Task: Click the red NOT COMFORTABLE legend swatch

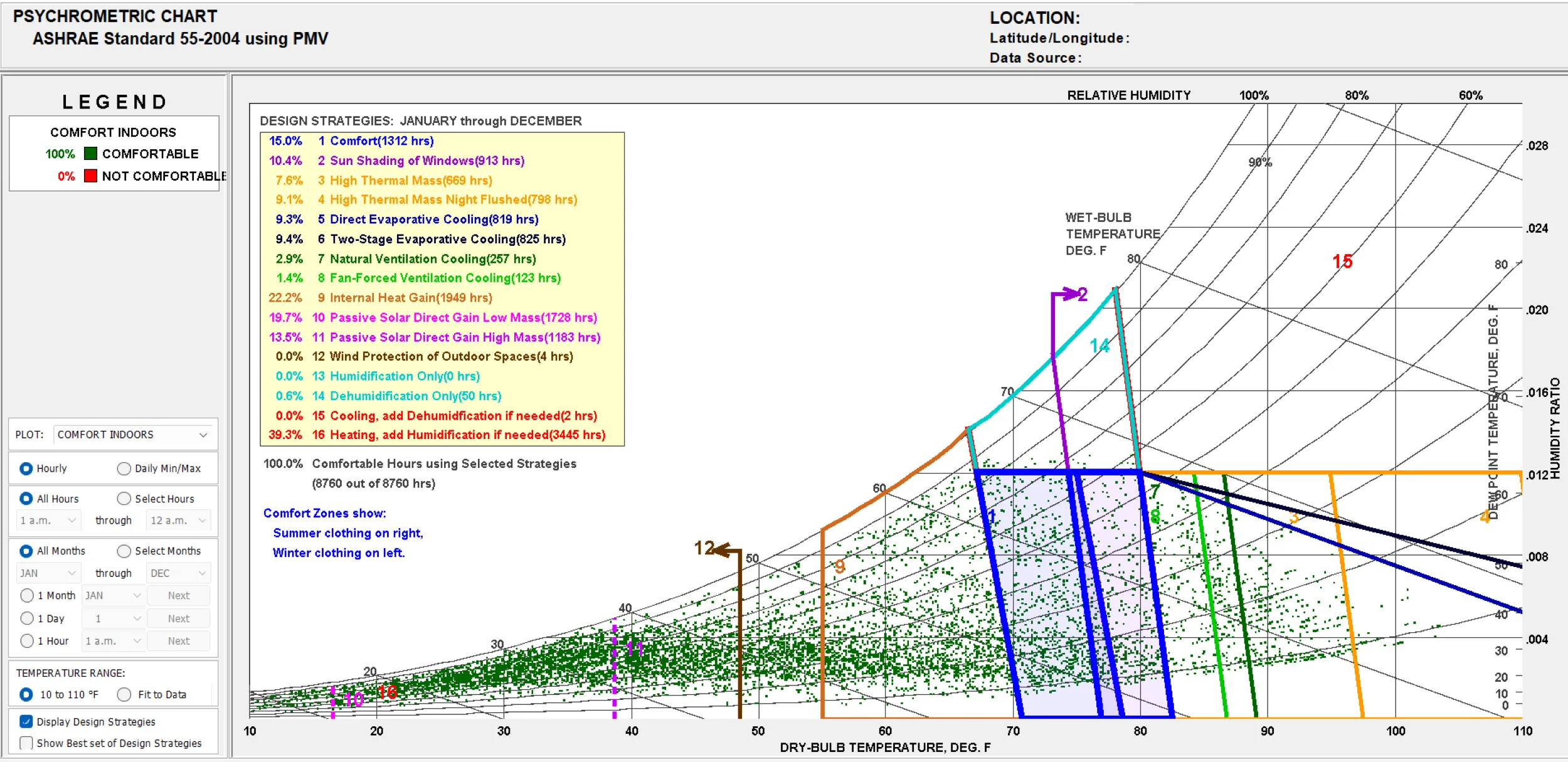Action: [90, 176]
